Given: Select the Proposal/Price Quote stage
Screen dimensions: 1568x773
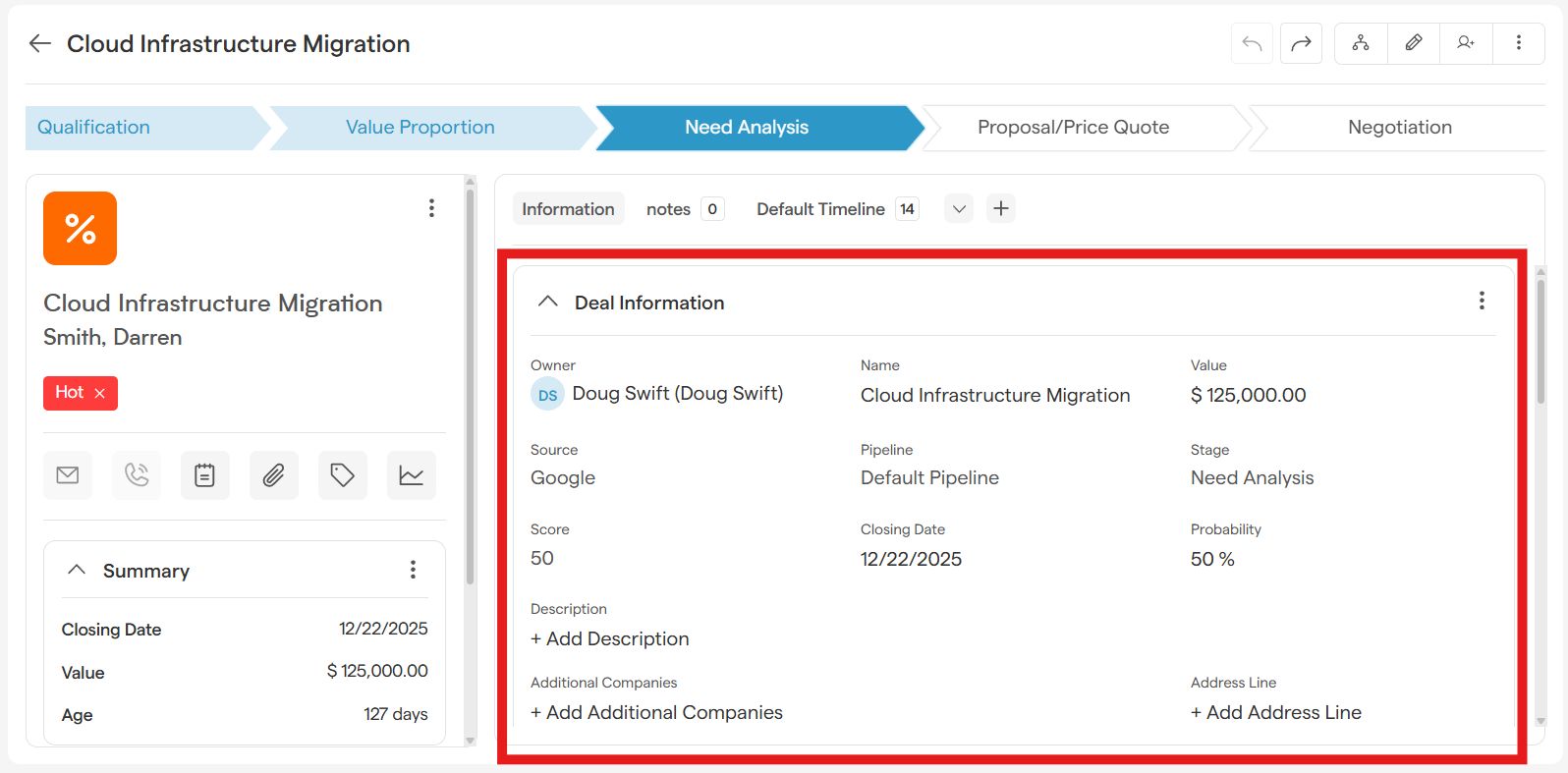Looking at the screenshot, I should [x=1073, y=128].
